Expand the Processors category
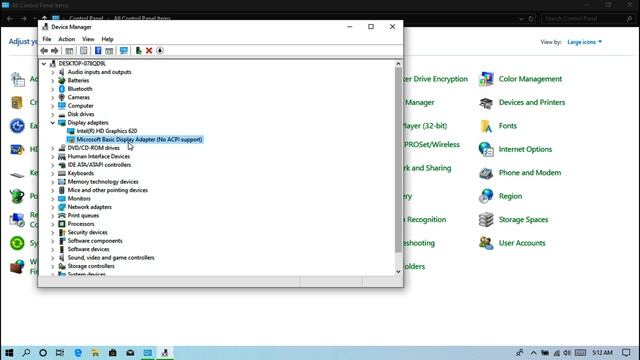The height and width of the screenshot is (360, 640). (53, 224)
